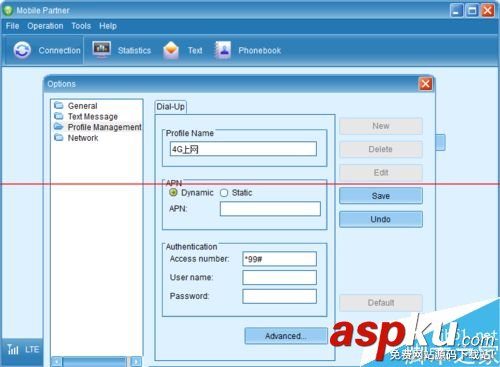The height and width of the screenshot is (367, 500).
Task: Click the APN input field
Action: (x=270, y=209)
